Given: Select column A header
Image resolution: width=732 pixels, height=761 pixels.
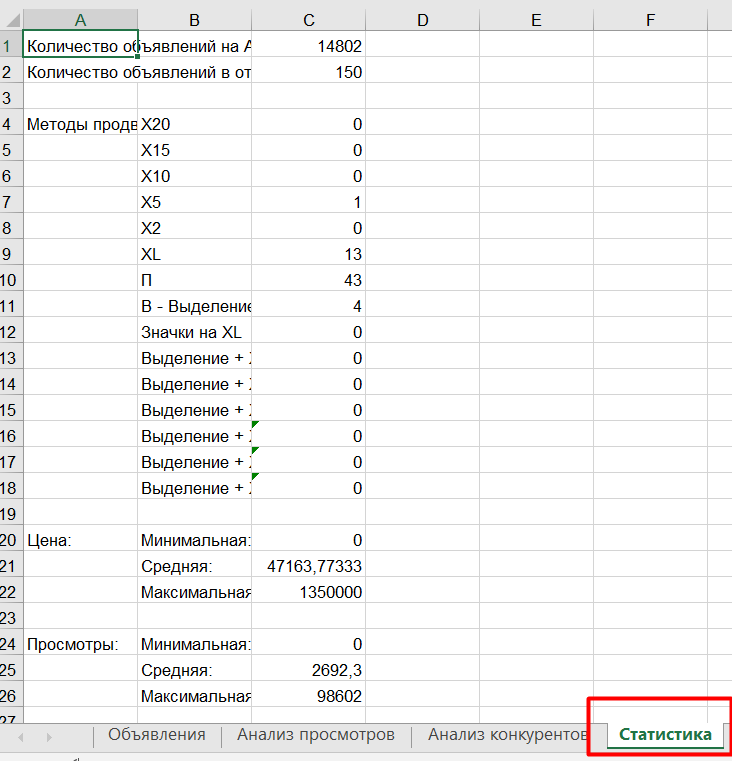Looking at the screenshot, I should pyautogui.click(x=80, y=20).
